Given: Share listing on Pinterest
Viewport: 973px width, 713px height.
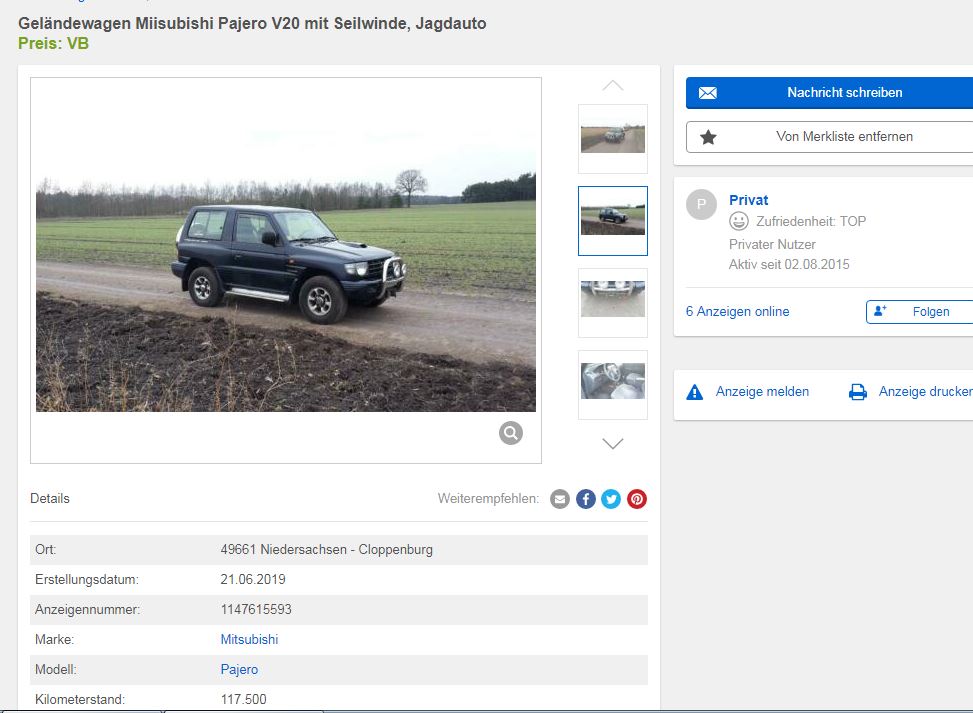Looking at the screenshot, I should point(637,499).
